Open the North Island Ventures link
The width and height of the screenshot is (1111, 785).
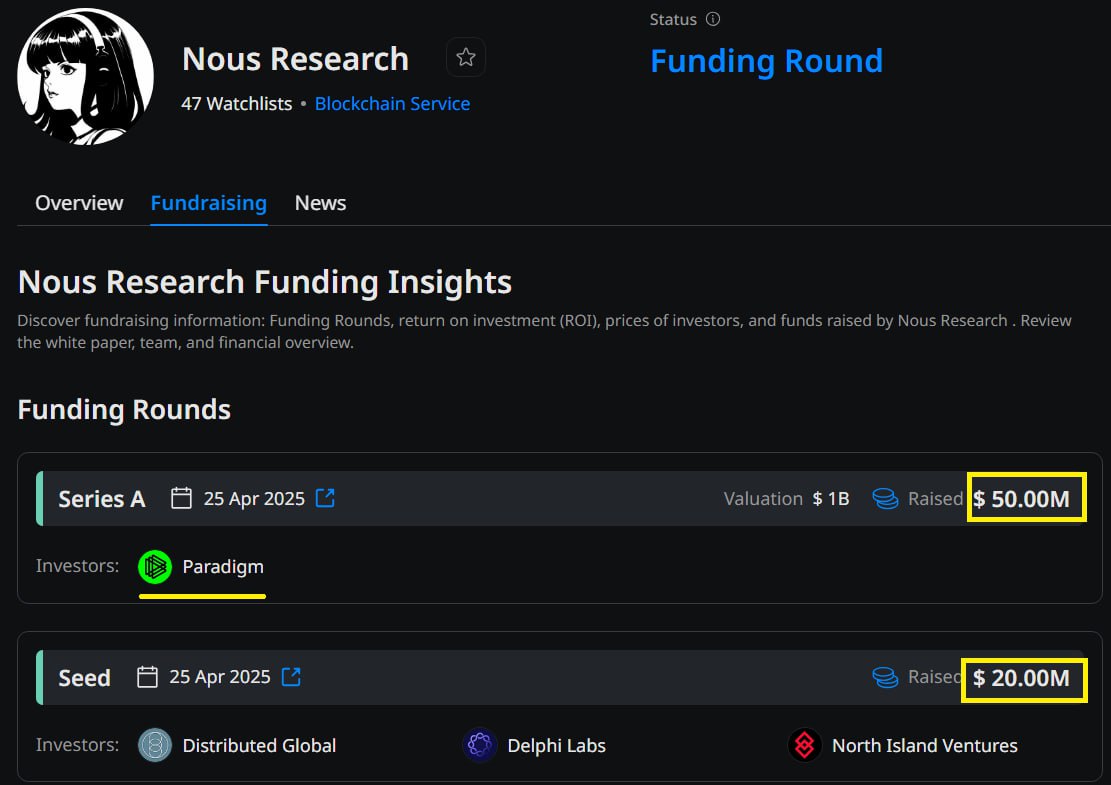click(x=924, y=746)
